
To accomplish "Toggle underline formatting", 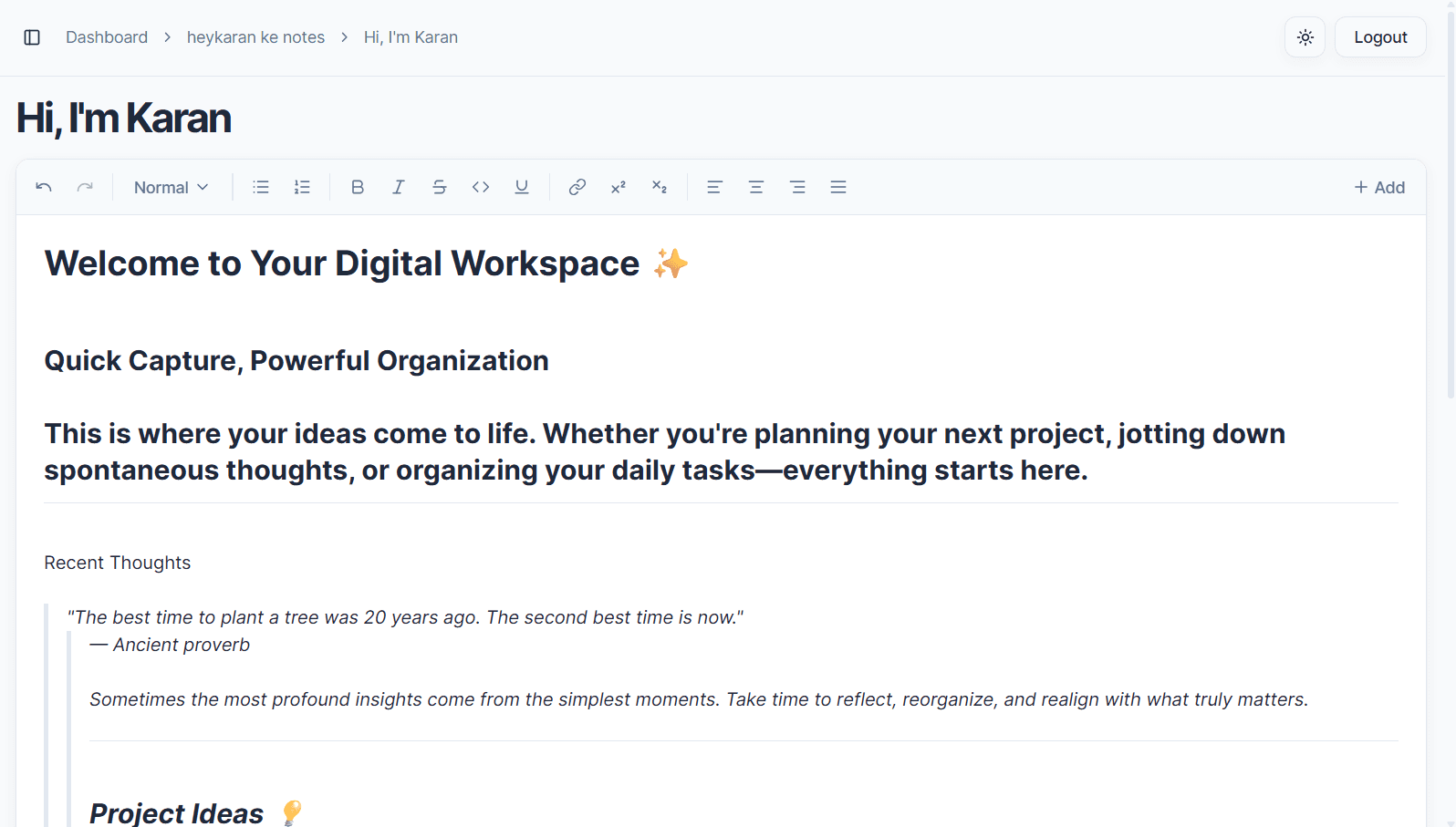I will pos(522,187).
